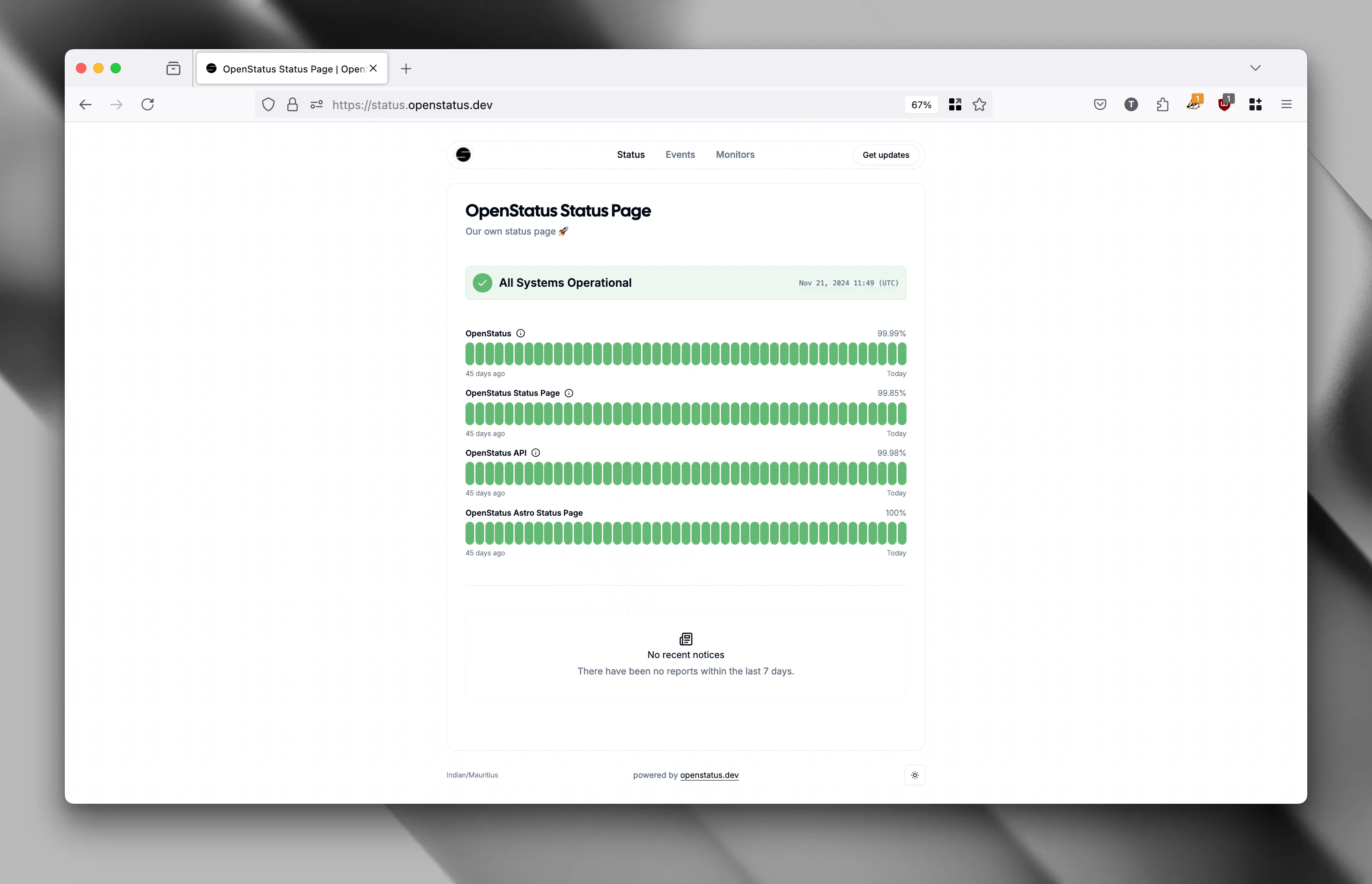Viewport: 1372px width, 884px height.
Task: Open the Pocket save icon
Action: click(1100, 104)
